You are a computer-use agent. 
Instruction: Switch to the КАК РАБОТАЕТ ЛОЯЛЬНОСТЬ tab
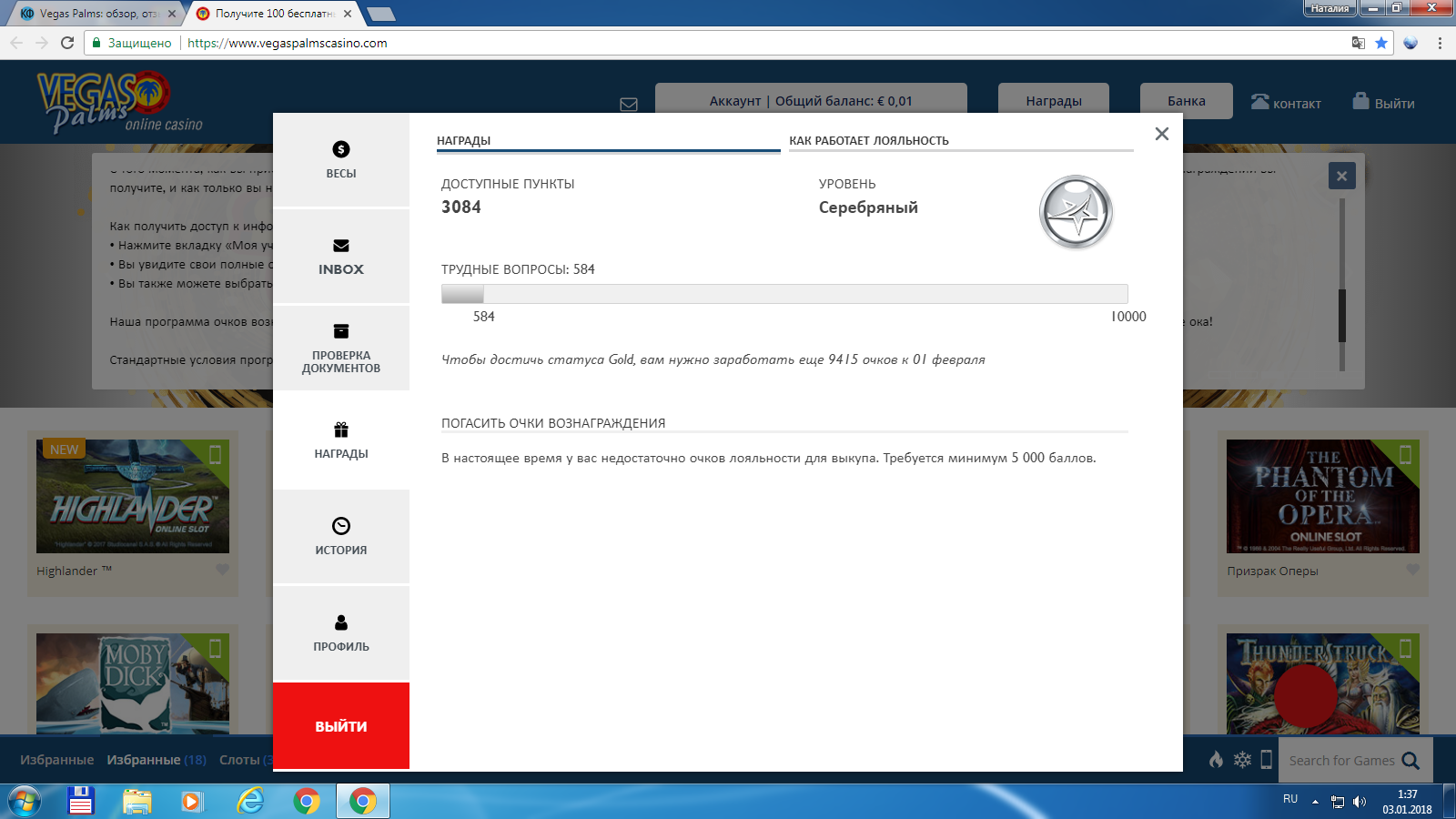961,141
